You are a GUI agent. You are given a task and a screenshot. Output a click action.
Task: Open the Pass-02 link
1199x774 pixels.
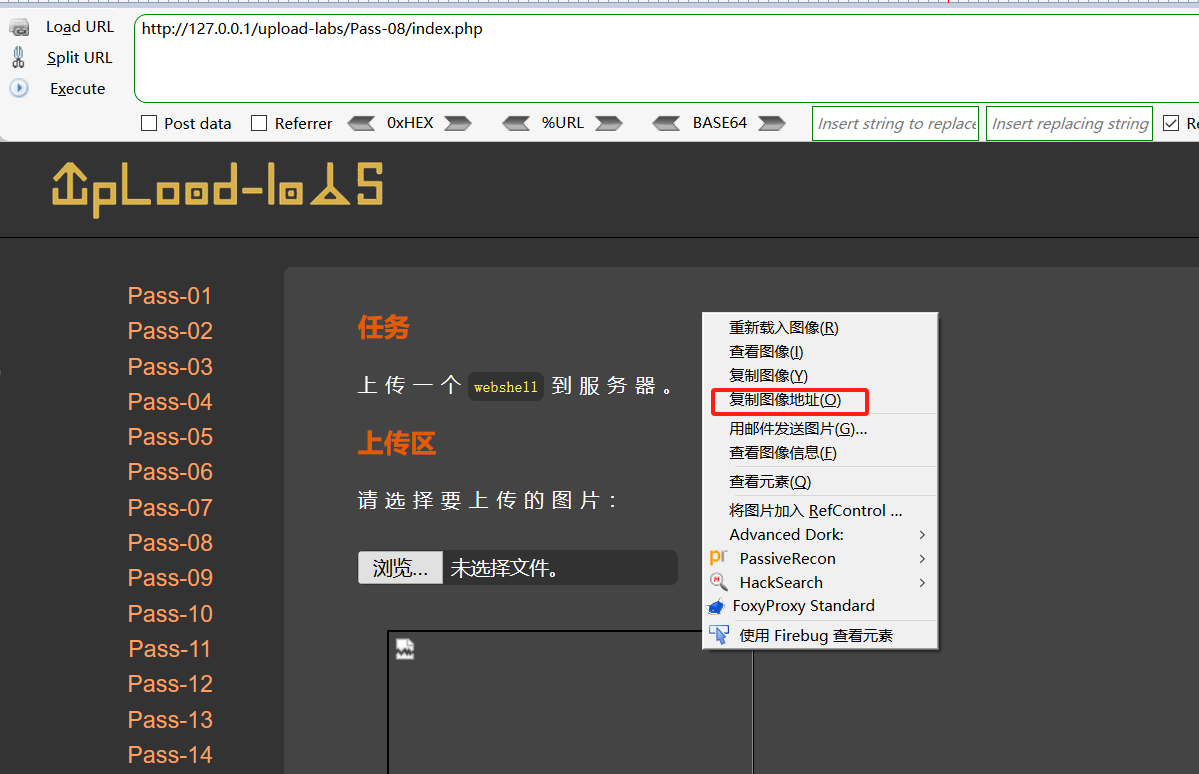click(x=170, y=331)
